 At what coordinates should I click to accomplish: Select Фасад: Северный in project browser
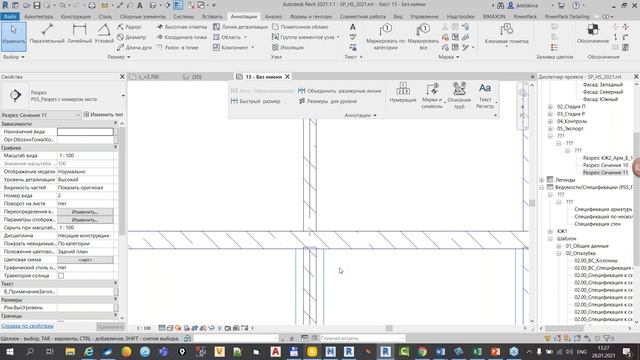[x=603, y=92]
